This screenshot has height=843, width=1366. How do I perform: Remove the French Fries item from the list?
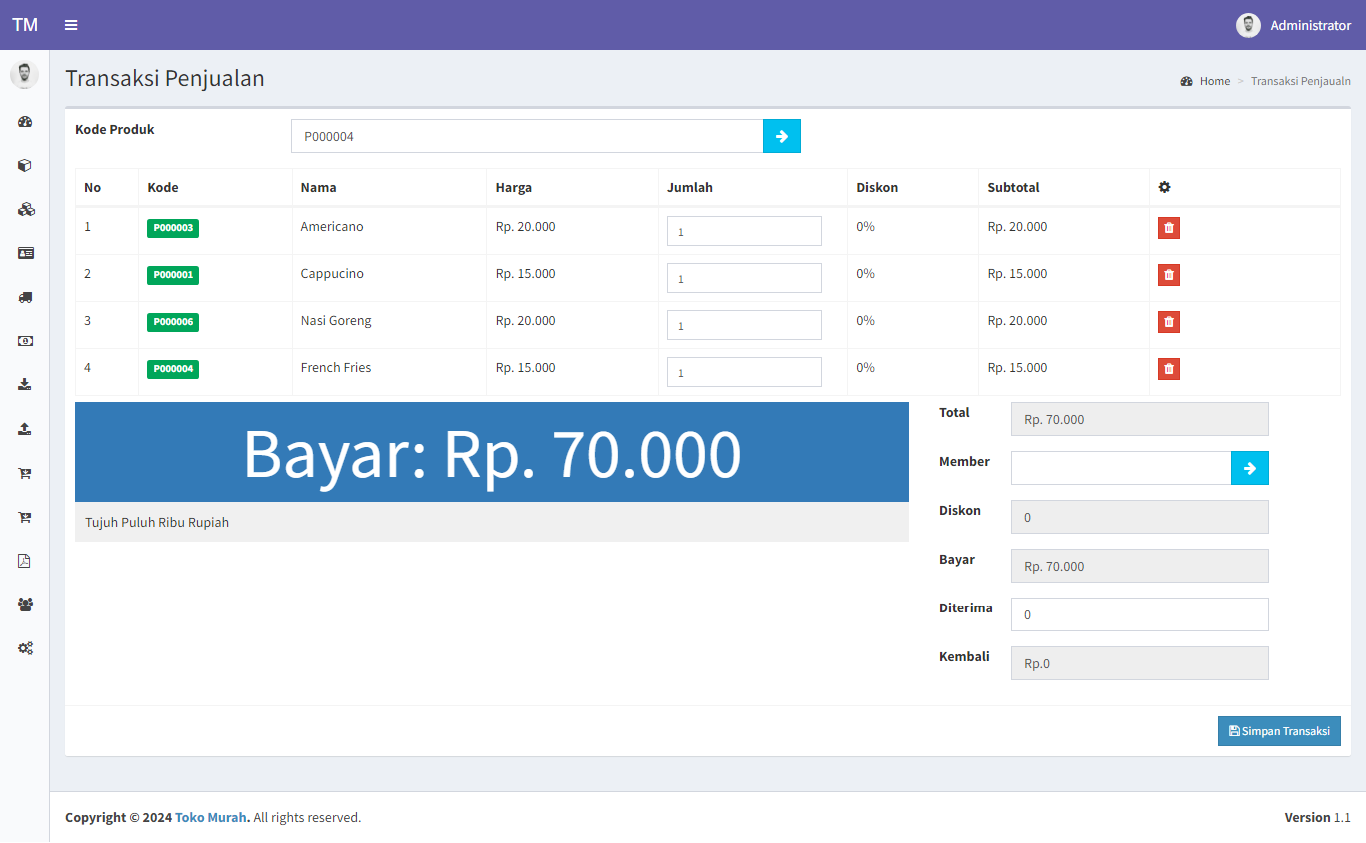(1168, 369)
